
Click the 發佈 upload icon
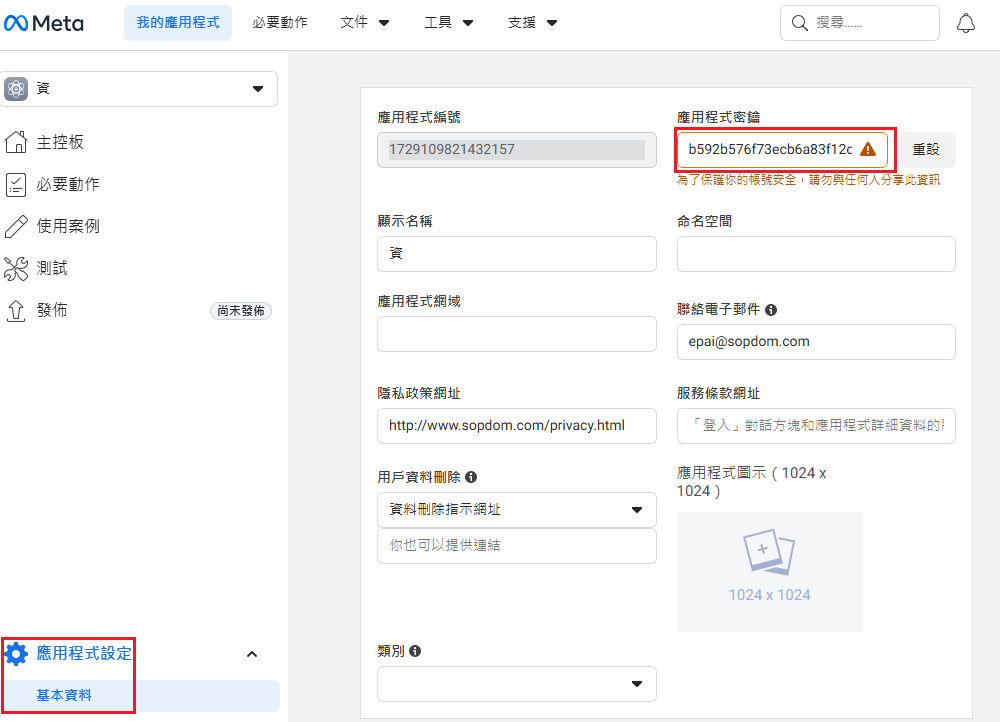(16, 311)
